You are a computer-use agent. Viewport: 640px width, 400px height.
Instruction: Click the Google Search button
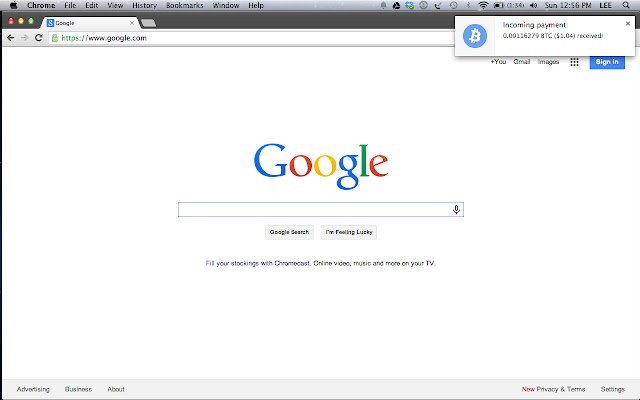[x=289, y=232]
